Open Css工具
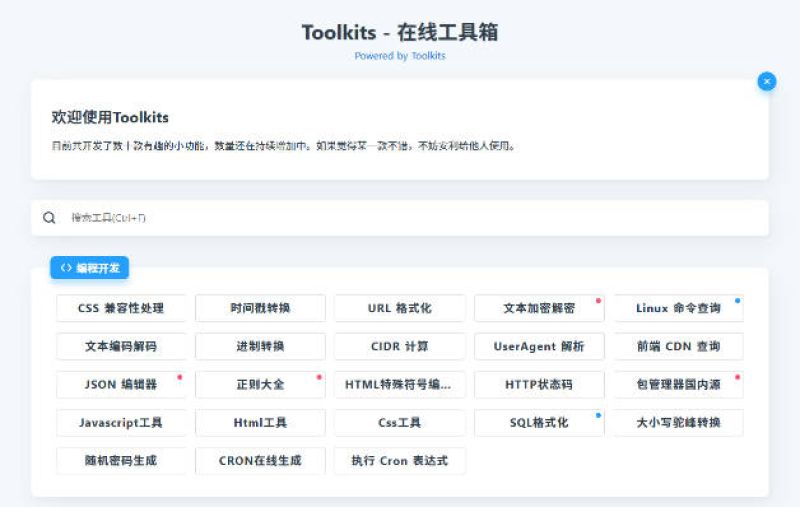The image size is (800, 507). pos(399,423)
